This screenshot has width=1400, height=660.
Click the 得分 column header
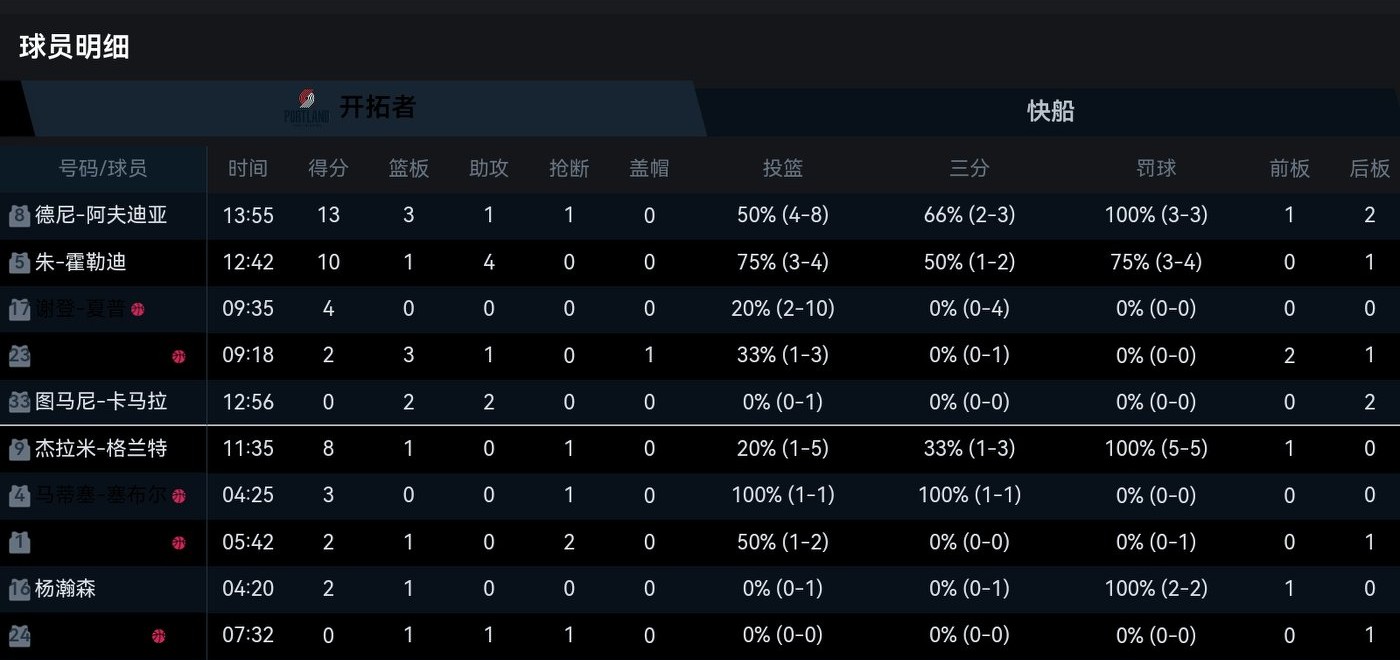(328, 169)
